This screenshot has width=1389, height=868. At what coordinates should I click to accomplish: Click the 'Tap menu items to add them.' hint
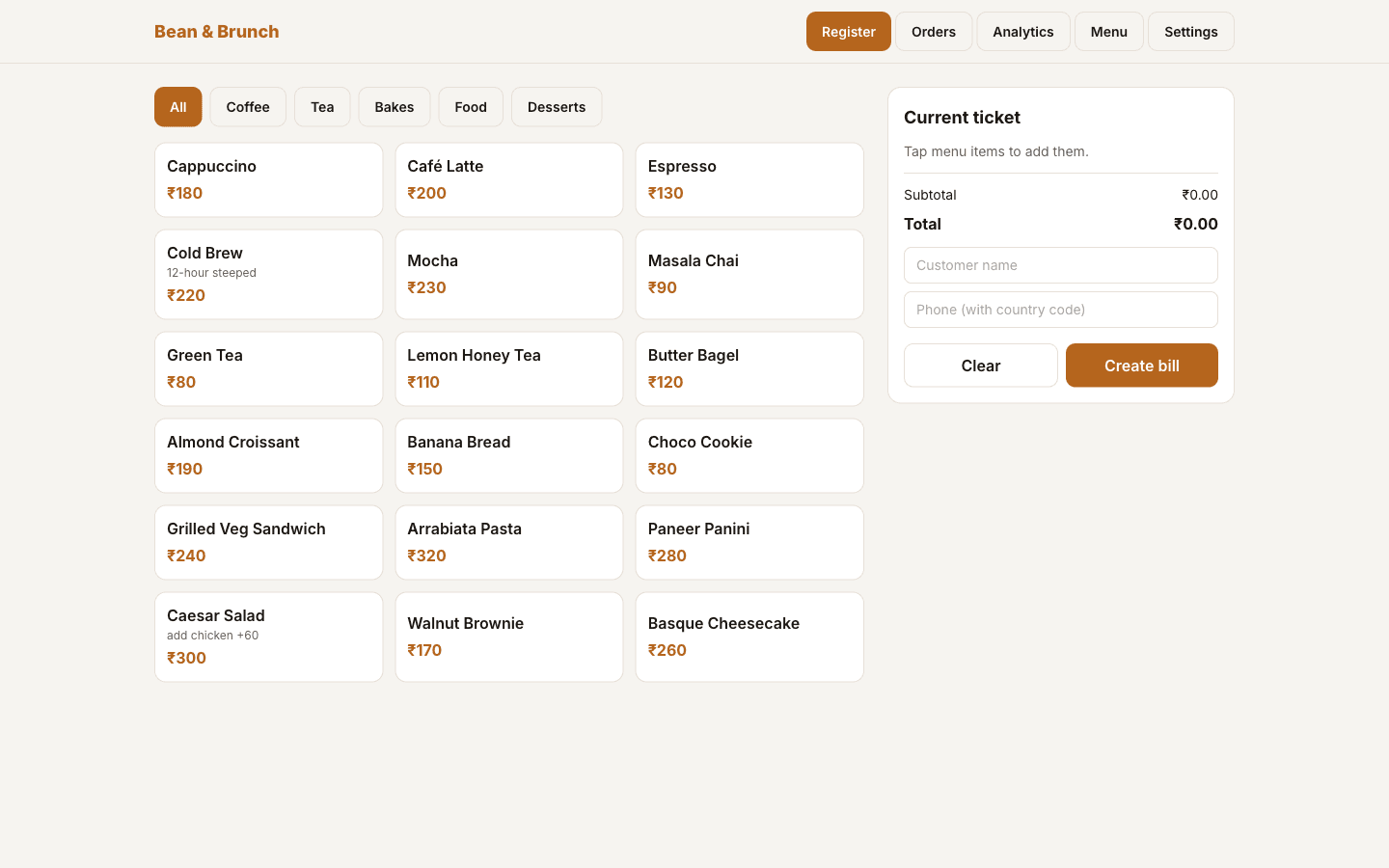click(x=996, y=151)
